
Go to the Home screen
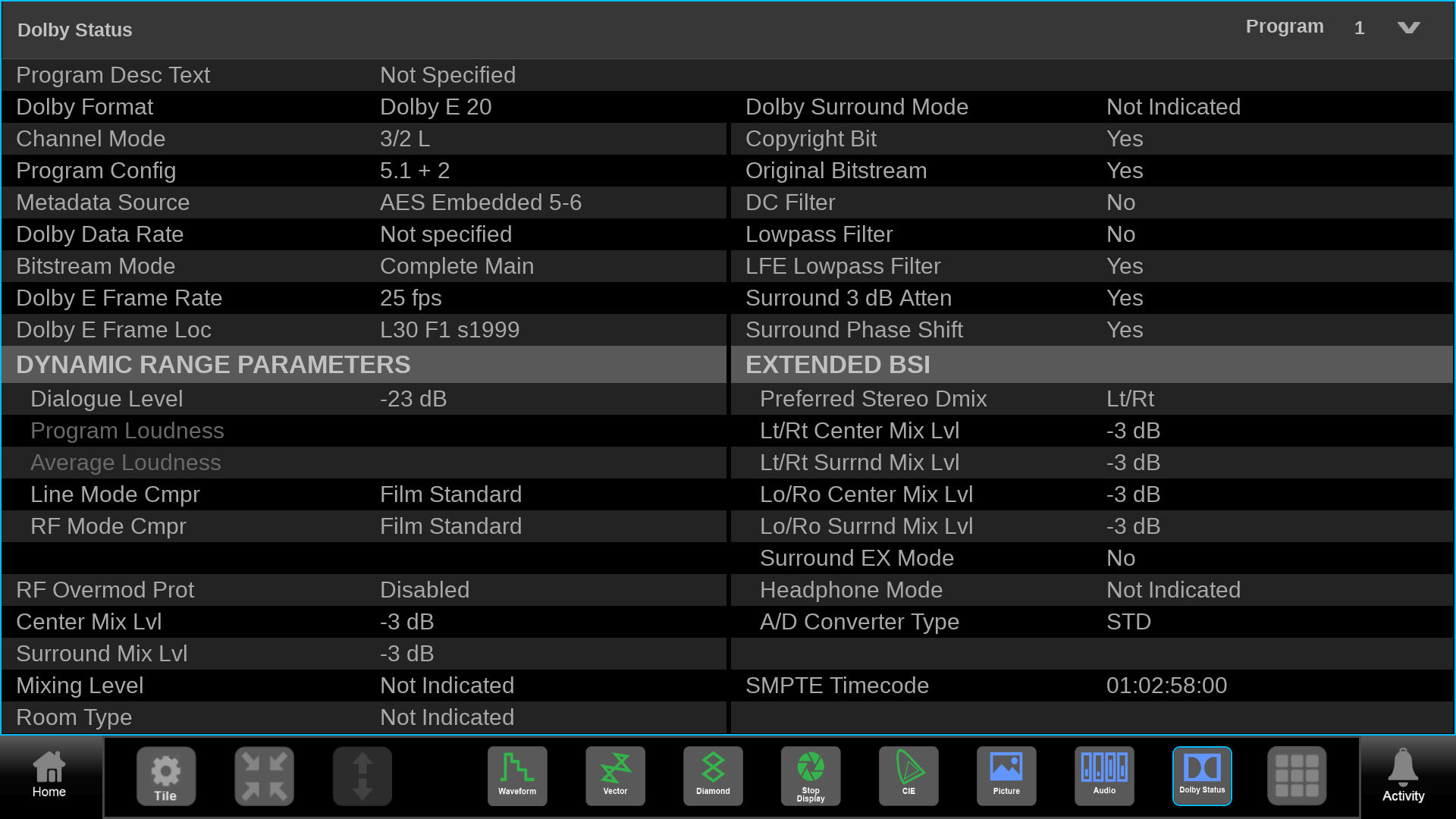pyautogui.click(x=49, y=775)
